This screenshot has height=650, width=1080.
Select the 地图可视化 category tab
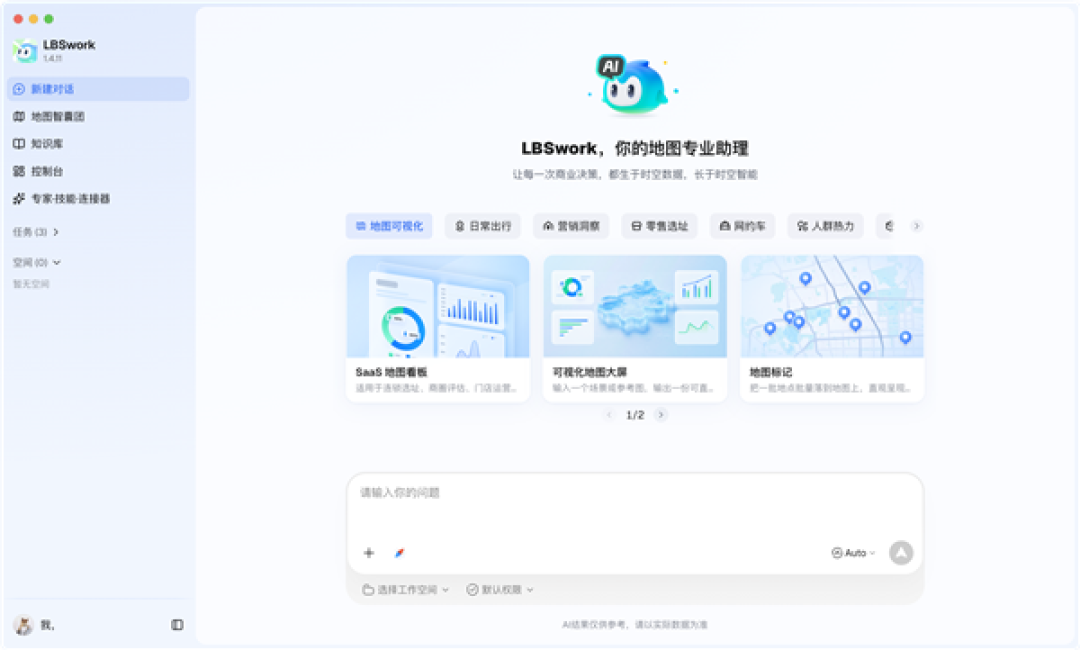(x=389, y=226)
